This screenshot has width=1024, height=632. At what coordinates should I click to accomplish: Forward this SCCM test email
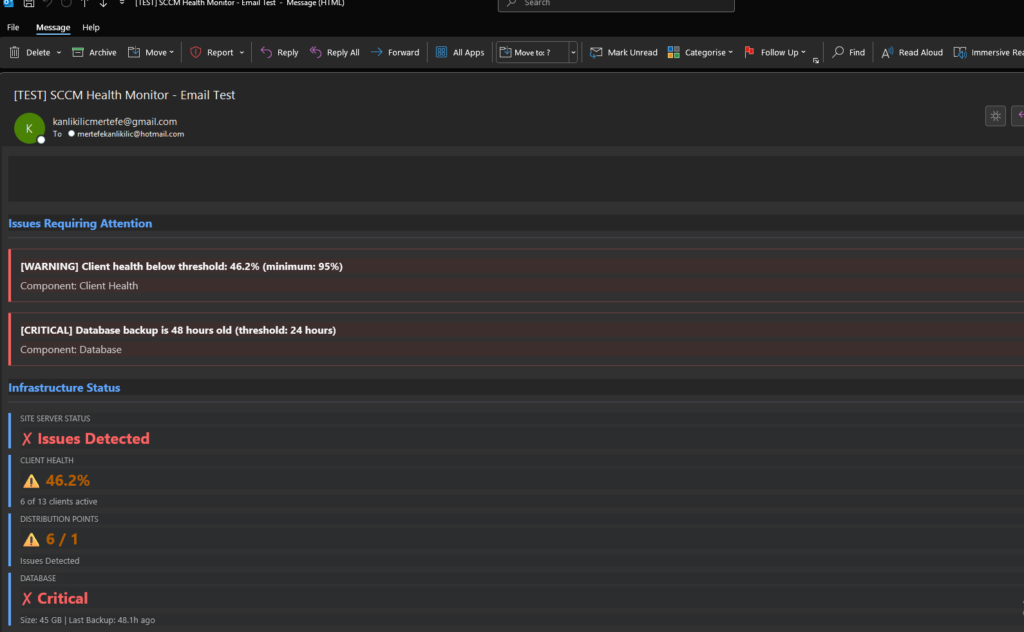pyautogui.click(x=395, y=53)
